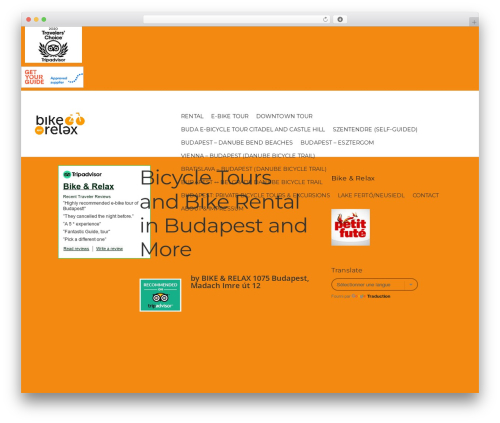
Task: Click the Tripadvisor Travelers' Choice badge
Action: point(53,45)
